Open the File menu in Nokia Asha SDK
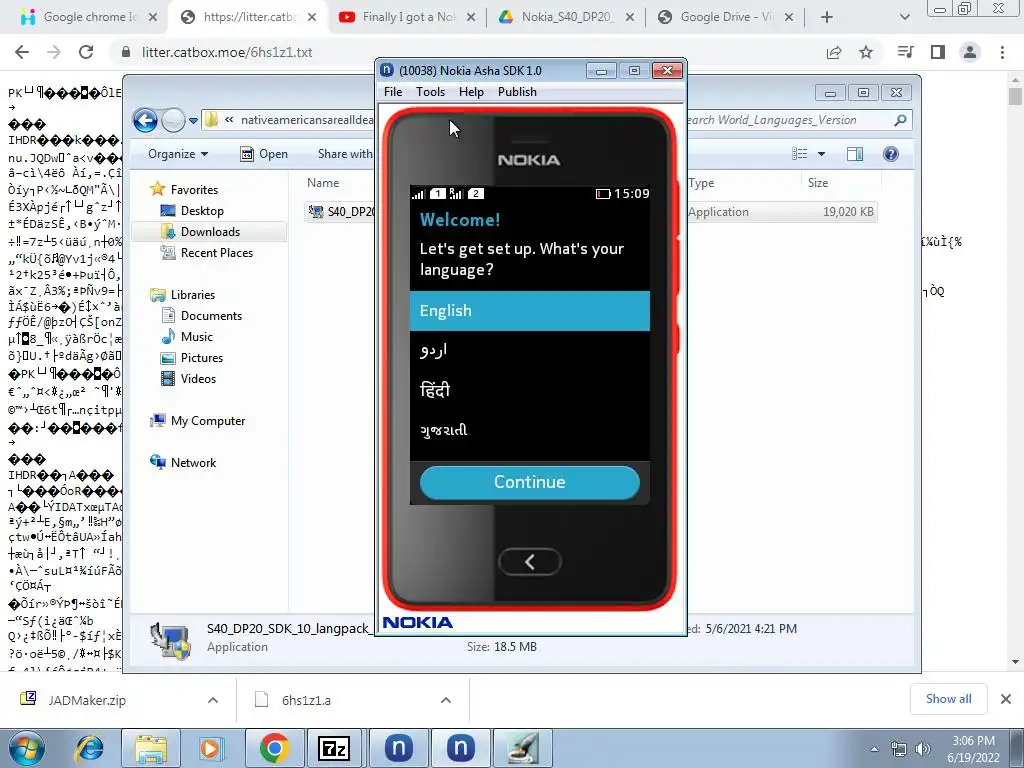 [392, 92]
